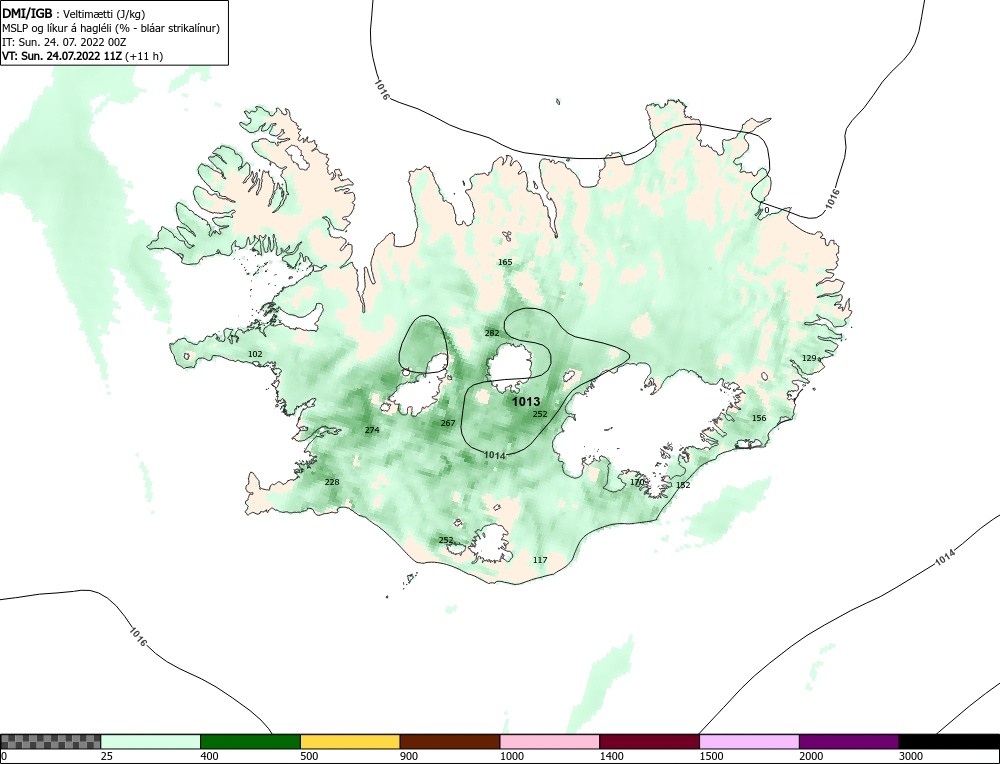Click the legend tick label 2000
The image size is (1000, 764).
point(811,756)
